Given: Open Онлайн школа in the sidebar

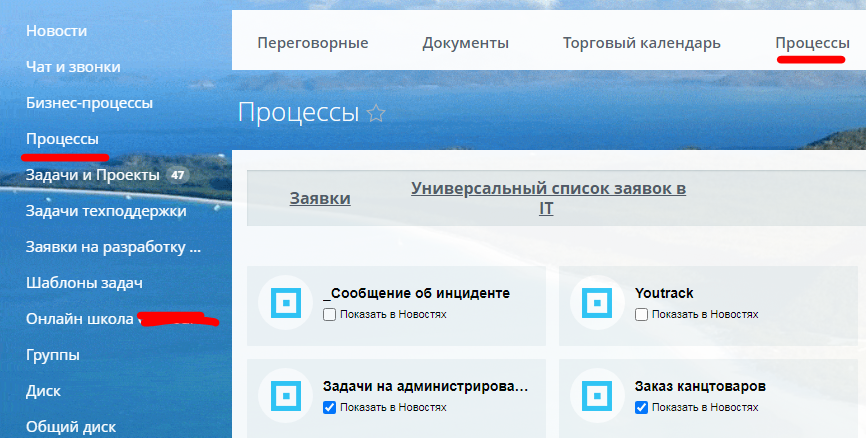Looking at the screenshot, I should click(80, 319).
